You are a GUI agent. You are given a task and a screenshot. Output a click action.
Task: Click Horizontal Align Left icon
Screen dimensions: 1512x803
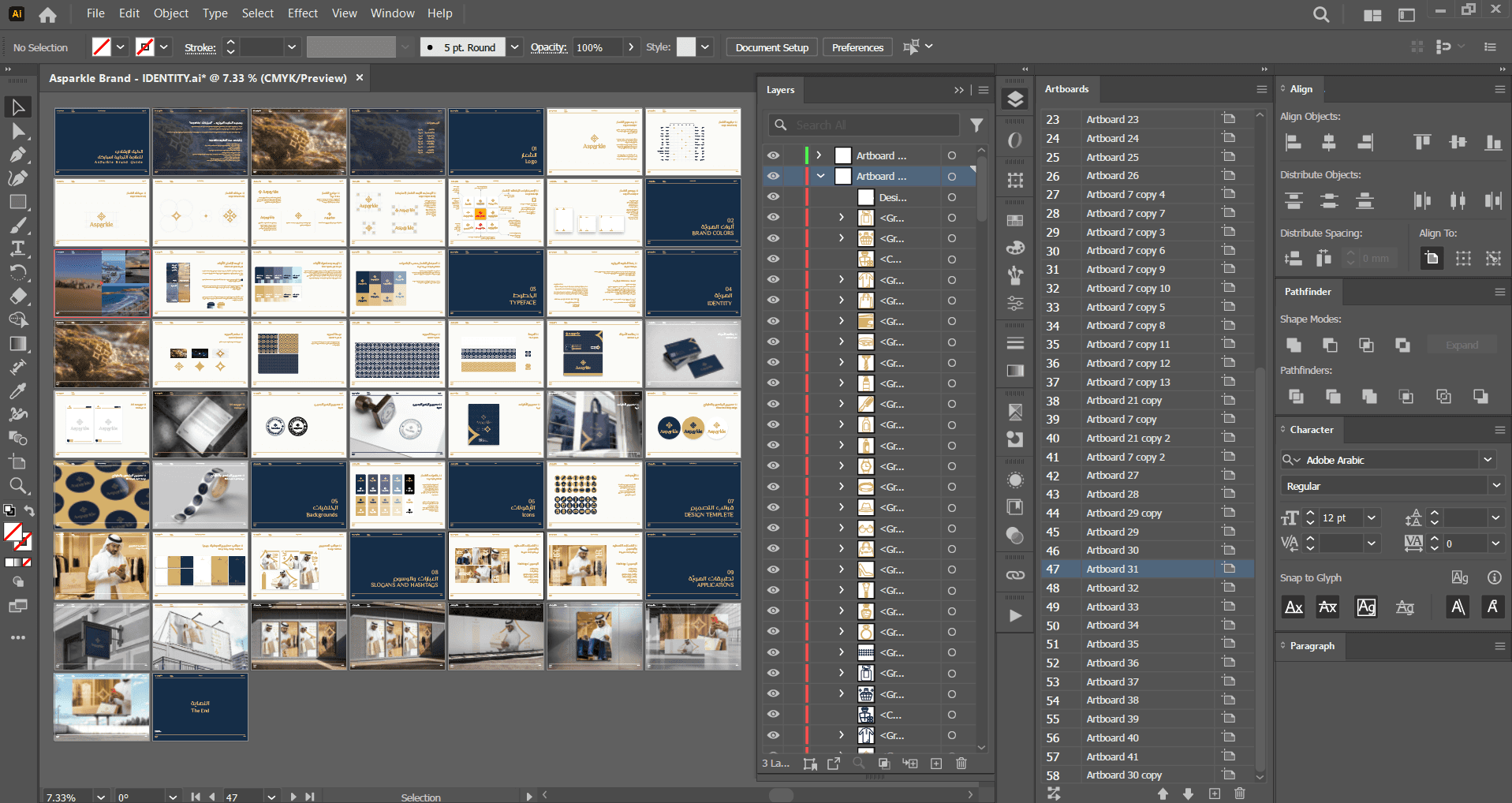click(1294, 143)
